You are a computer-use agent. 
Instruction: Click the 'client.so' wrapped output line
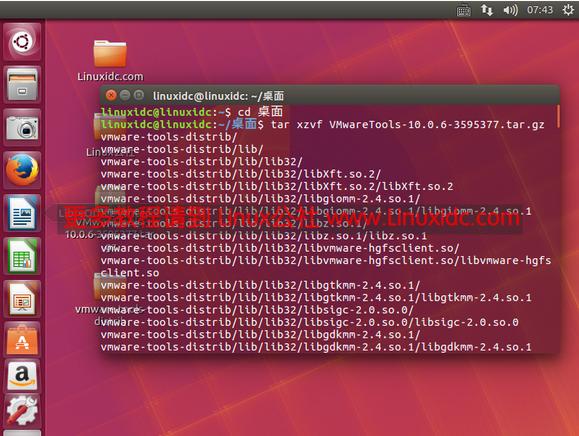point(130,273)
